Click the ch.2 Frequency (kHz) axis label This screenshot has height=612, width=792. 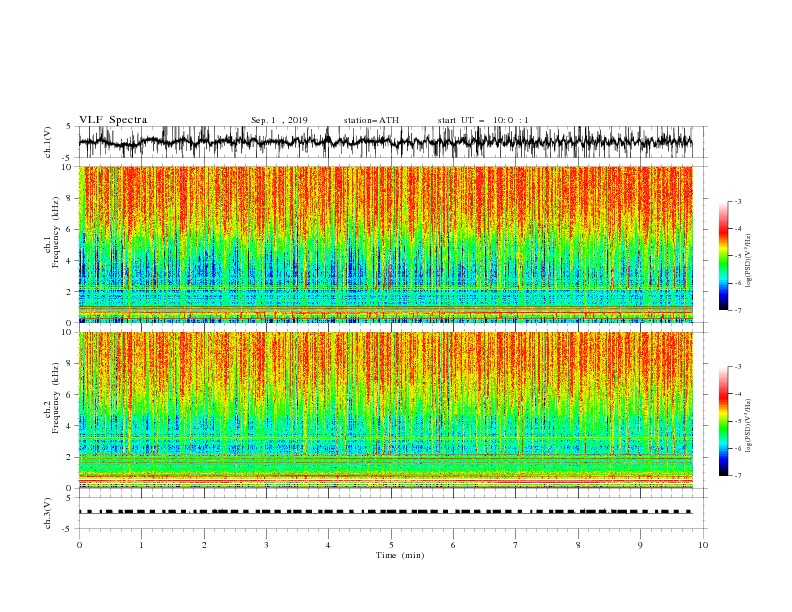(x=52, y=399)
